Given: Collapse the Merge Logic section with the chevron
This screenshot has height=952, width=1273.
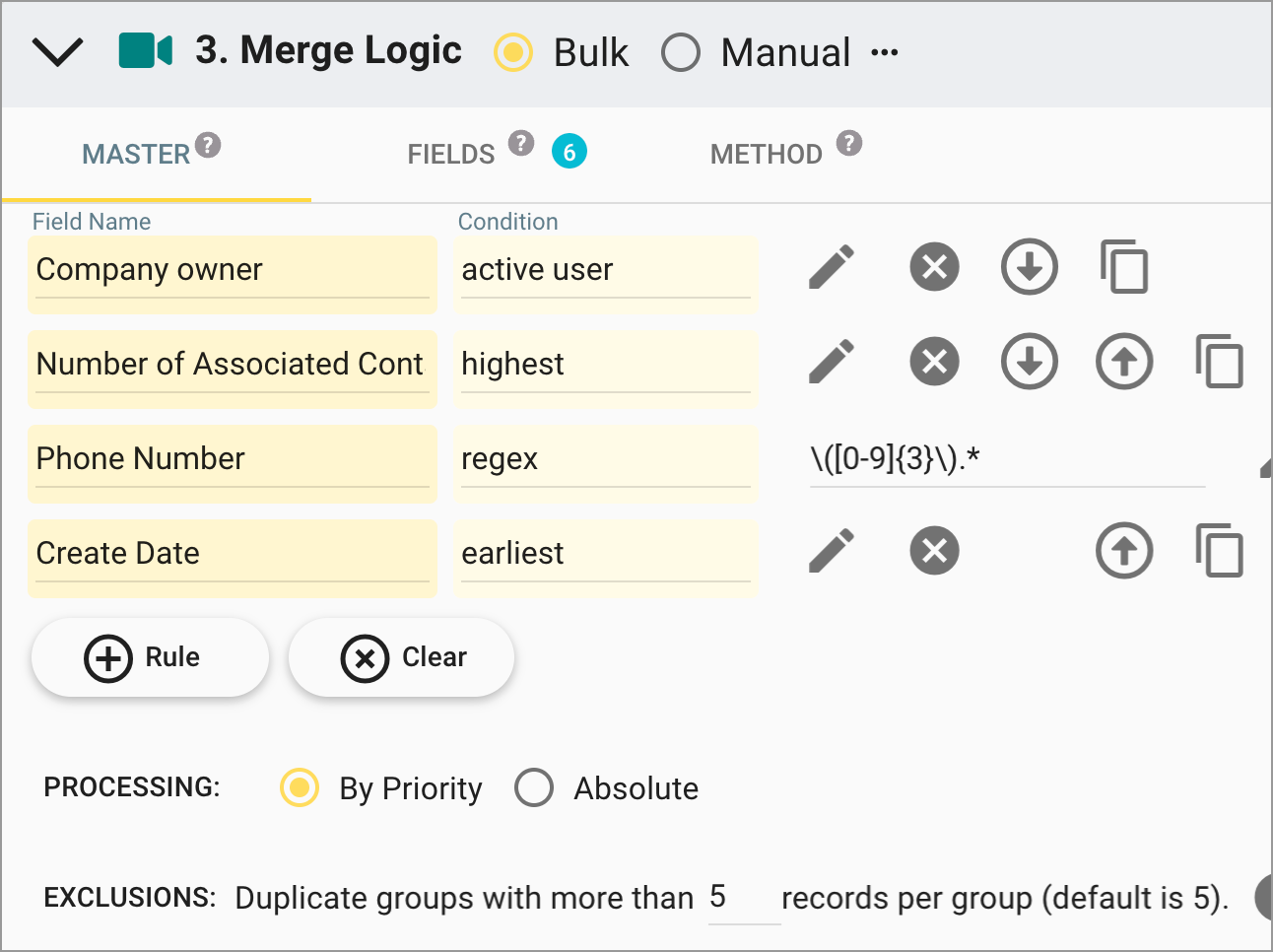Looking at the screenshot, I should coord(57,51).
